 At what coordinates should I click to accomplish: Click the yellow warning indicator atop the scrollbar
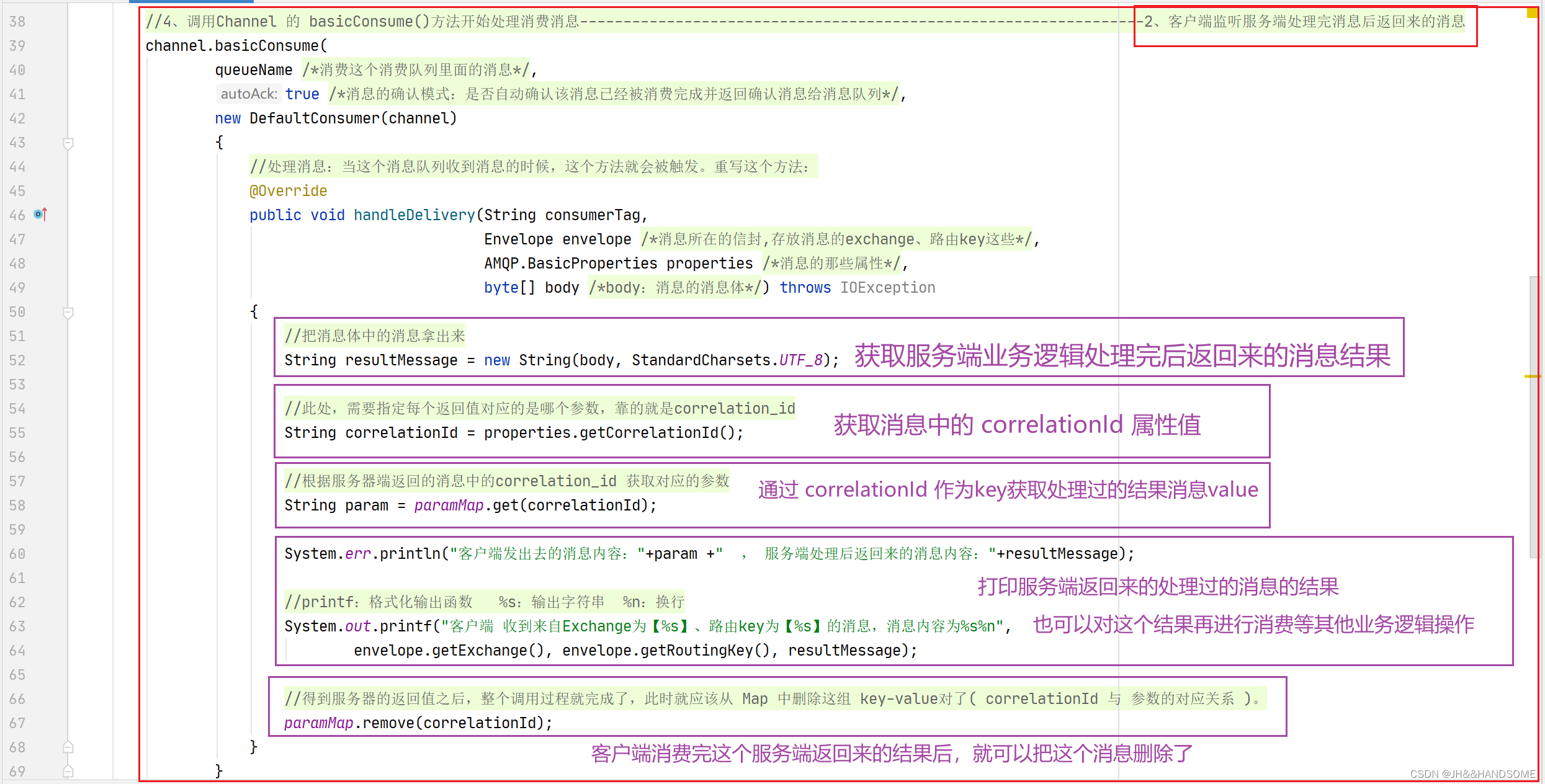[x=1531, y=14]
